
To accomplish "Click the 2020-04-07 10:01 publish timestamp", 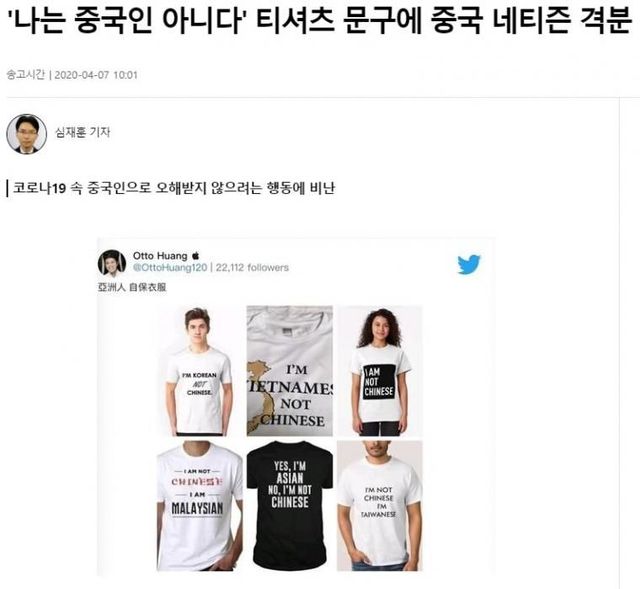I will (96, 75).
